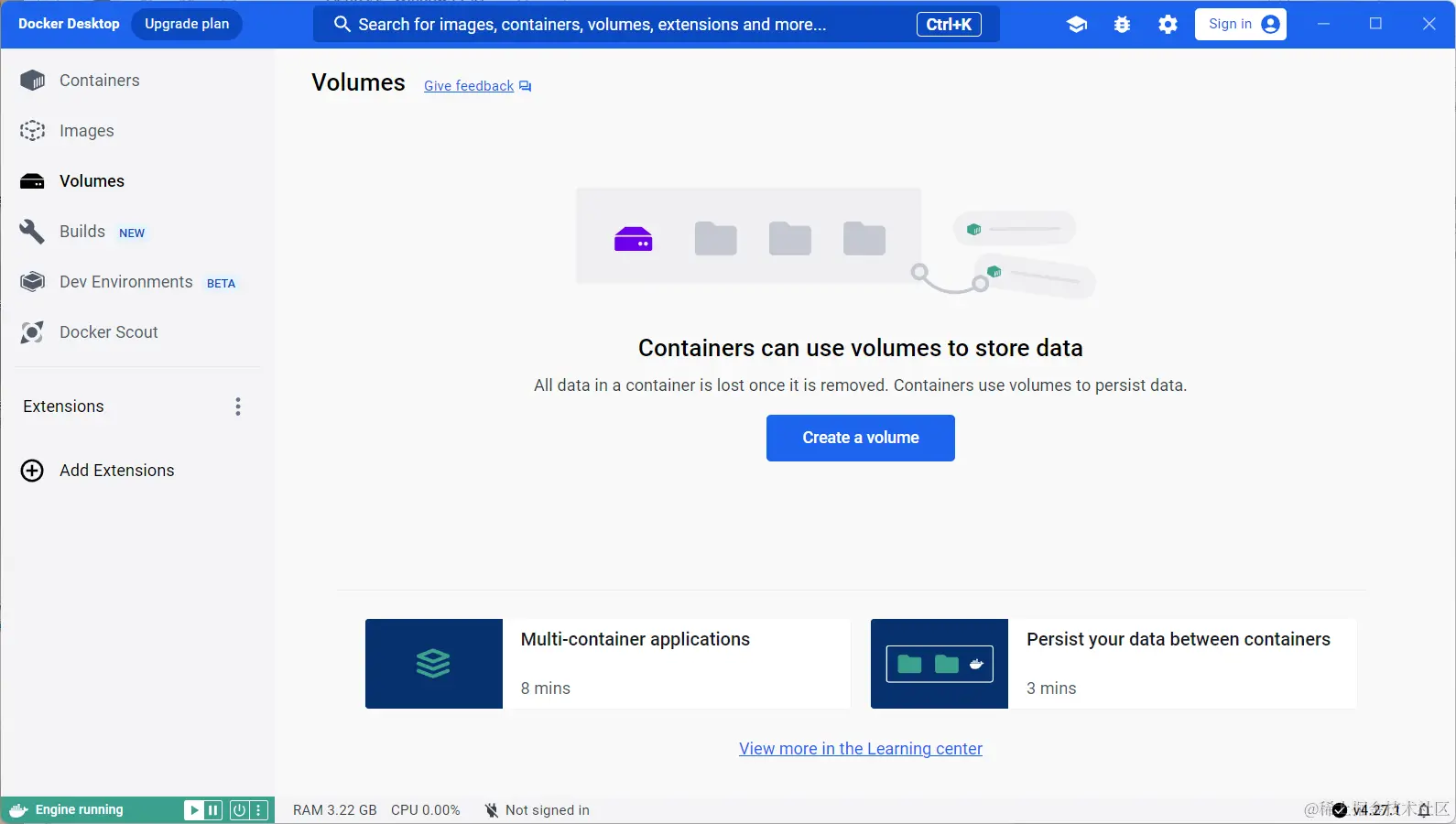Open the Persist your data between containers title
This screenshot has height=824, width=1456.
[1178, 639]
